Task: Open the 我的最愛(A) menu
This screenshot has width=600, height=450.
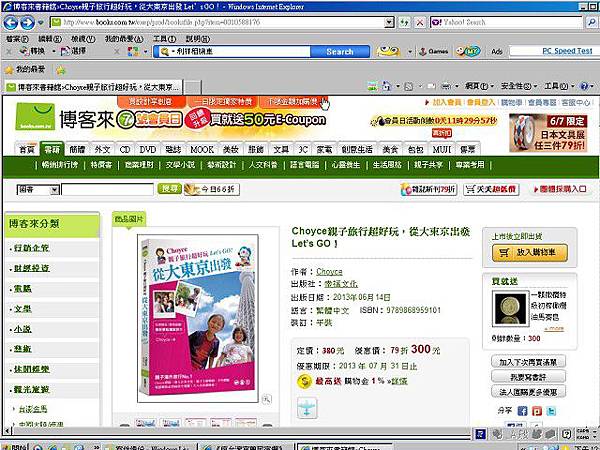Action: (x=124, y=39)
